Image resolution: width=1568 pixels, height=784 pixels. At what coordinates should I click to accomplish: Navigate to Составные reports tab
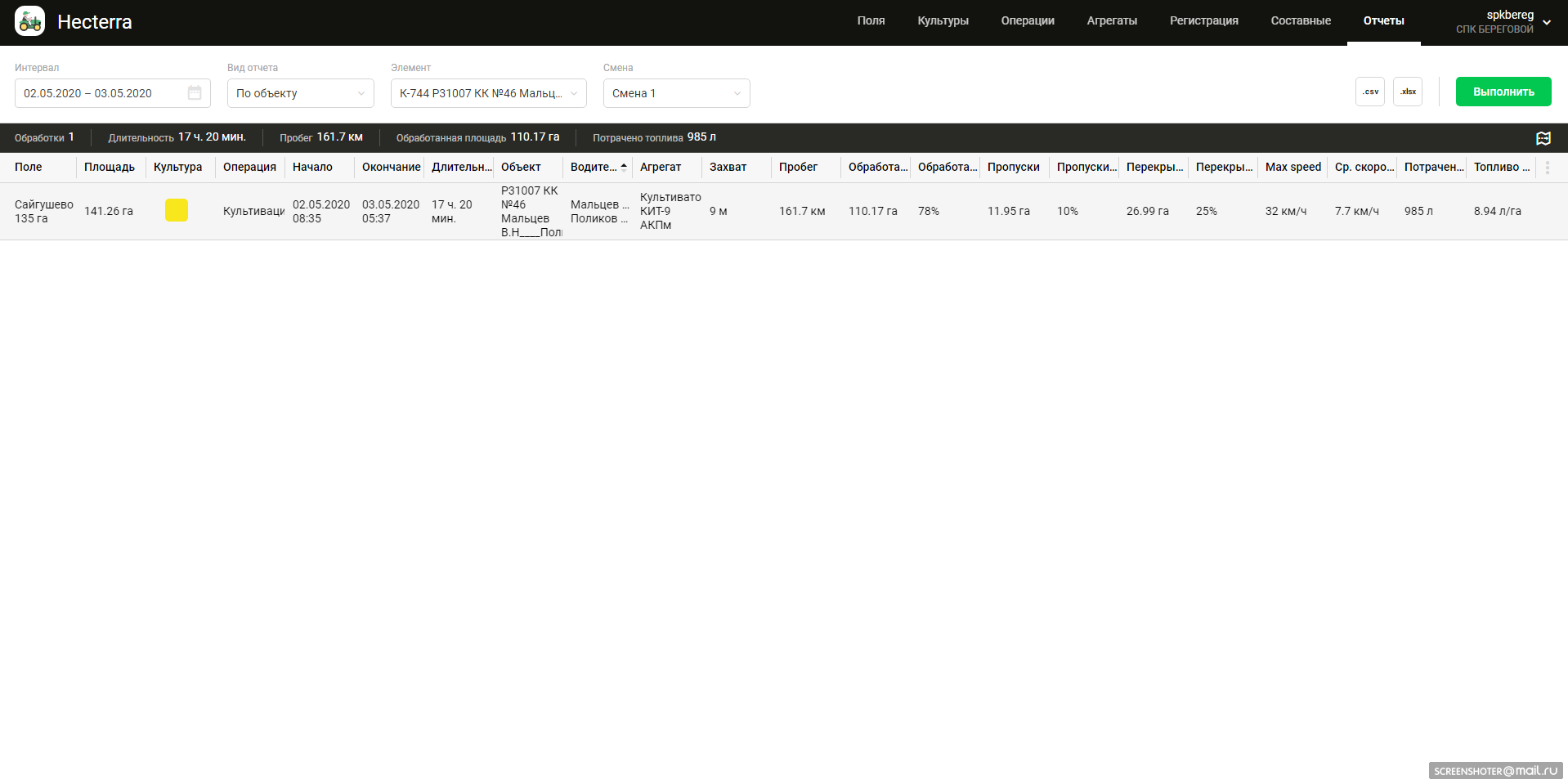tap(1300, 21)
